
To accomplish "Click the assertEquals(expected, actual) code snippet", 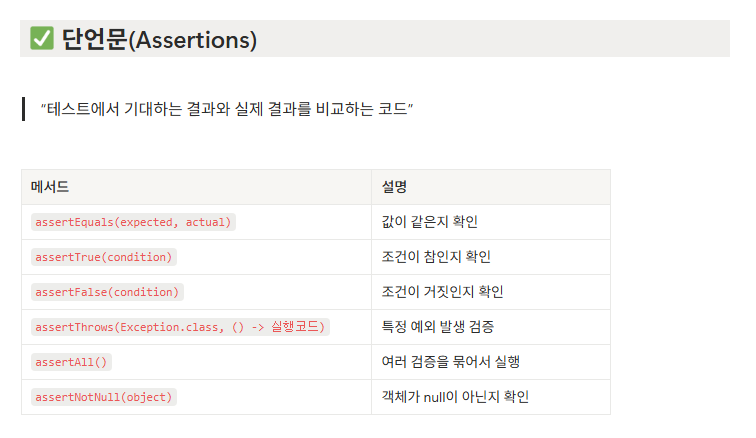I will click(133, 222).
